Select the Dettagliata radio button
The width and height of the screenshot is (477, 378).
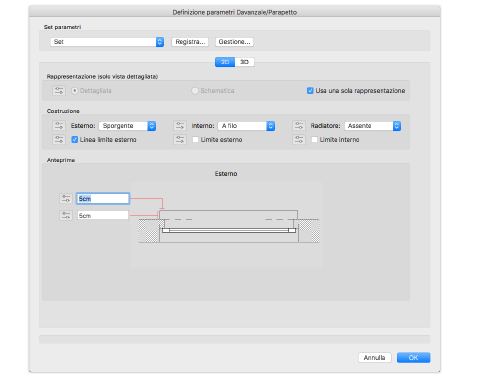[75, 91]
